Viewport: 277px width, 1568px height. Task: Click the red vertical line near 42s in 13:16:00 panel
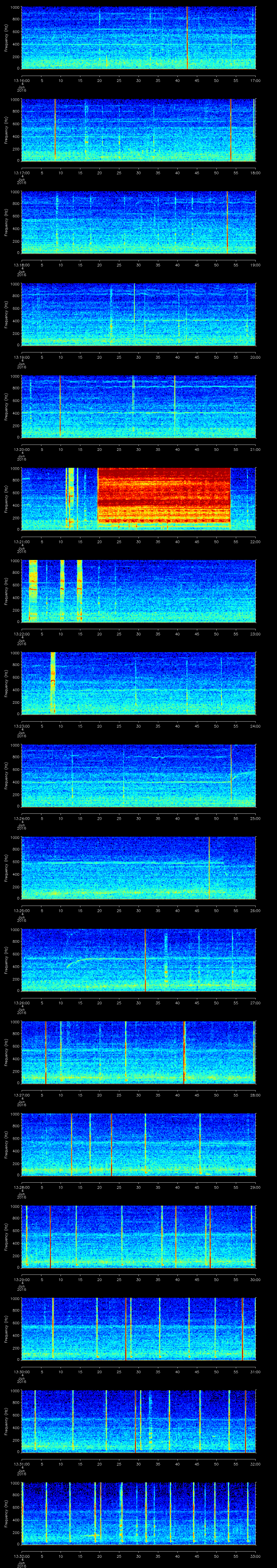(187, 38)
